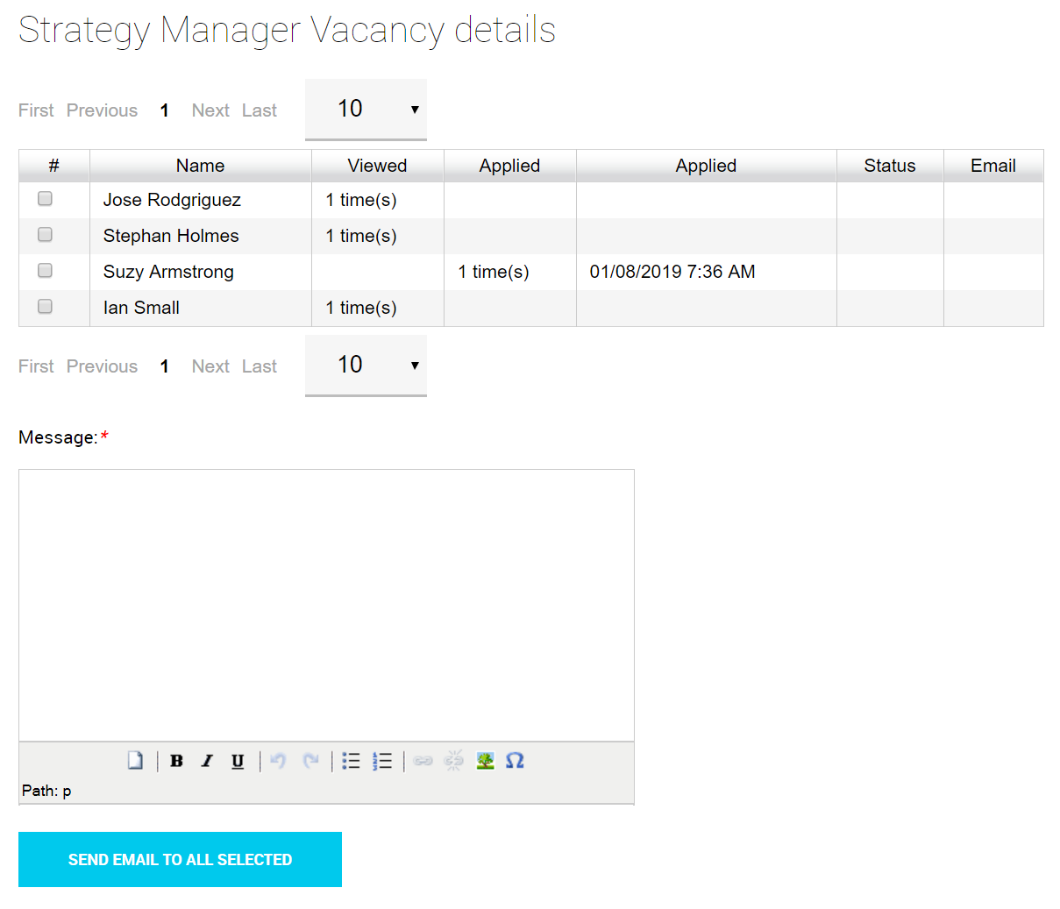Tick the checkbox next to Ian Small

tap(45, 305)
